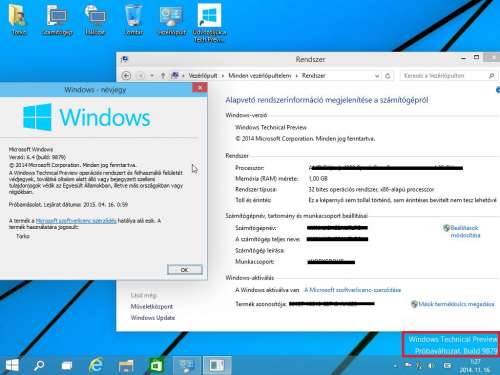
Task: Open Microsoft szoftverlicenc-szerződés link in névjegy dialog
Action: tap(76, 221)
